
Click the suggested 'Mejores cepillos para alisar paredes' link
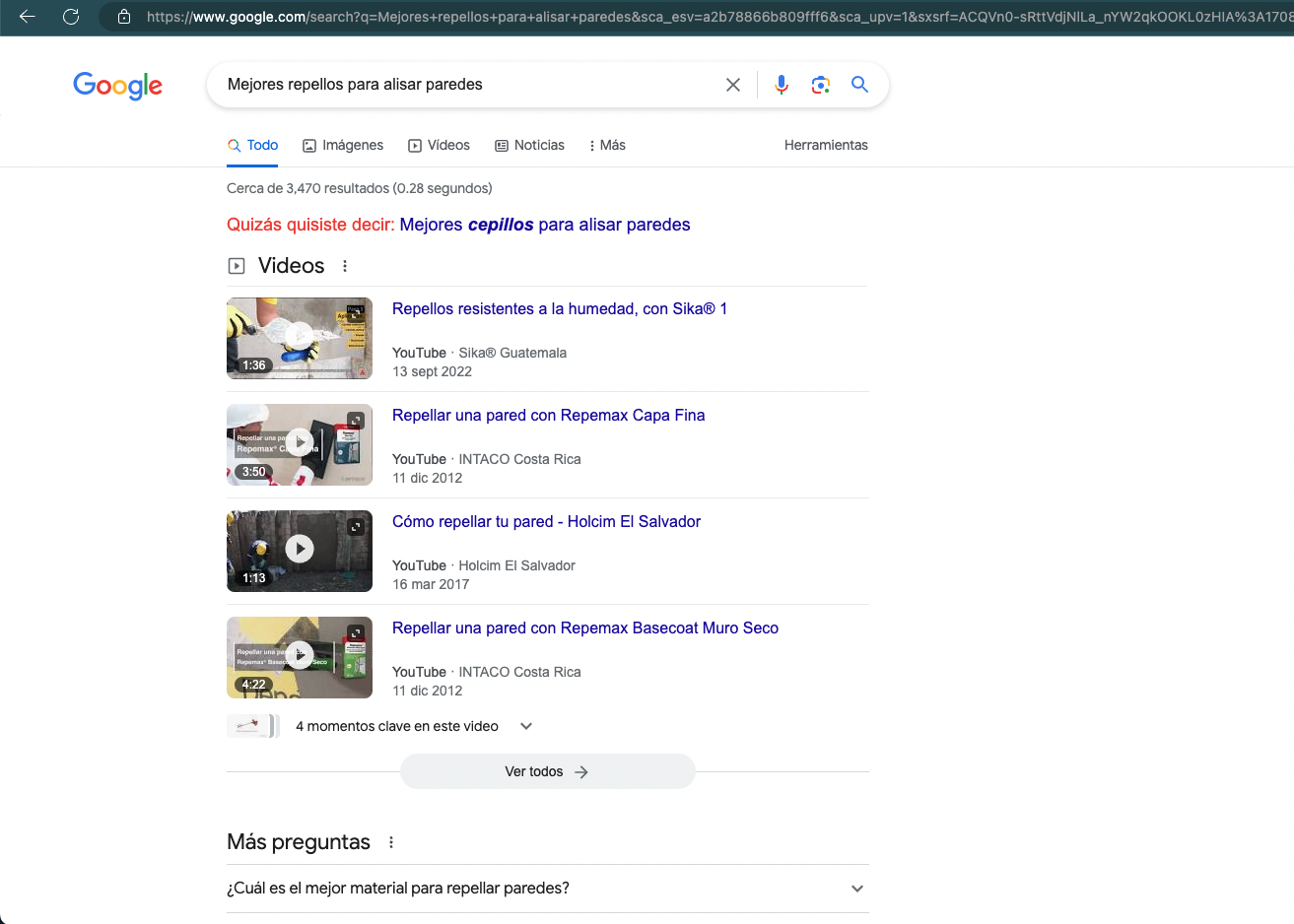click(x=545, y=225)
